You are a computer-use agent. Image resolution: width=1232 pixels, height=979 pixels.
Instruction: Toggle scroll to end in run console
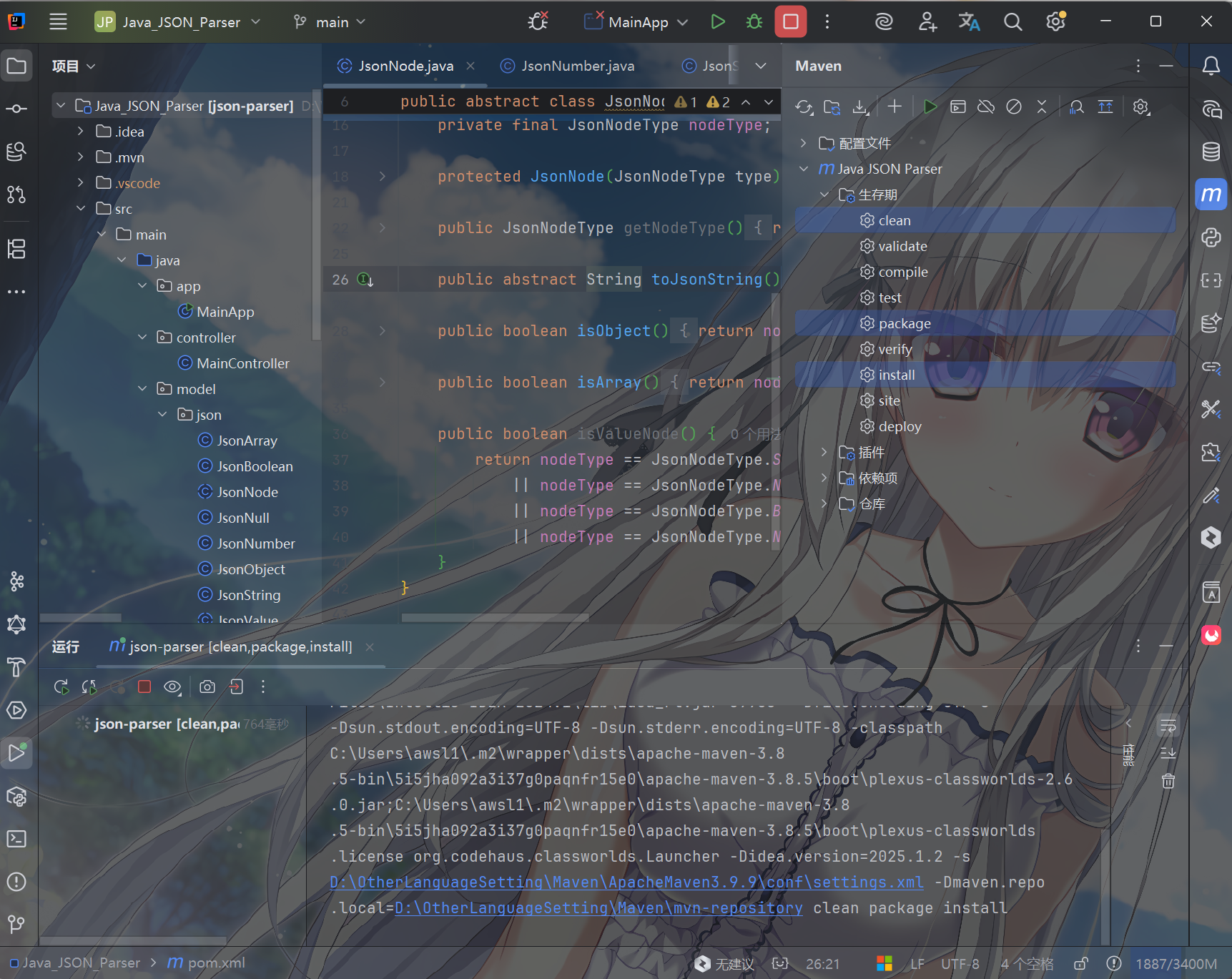[x=1168, y=753]
